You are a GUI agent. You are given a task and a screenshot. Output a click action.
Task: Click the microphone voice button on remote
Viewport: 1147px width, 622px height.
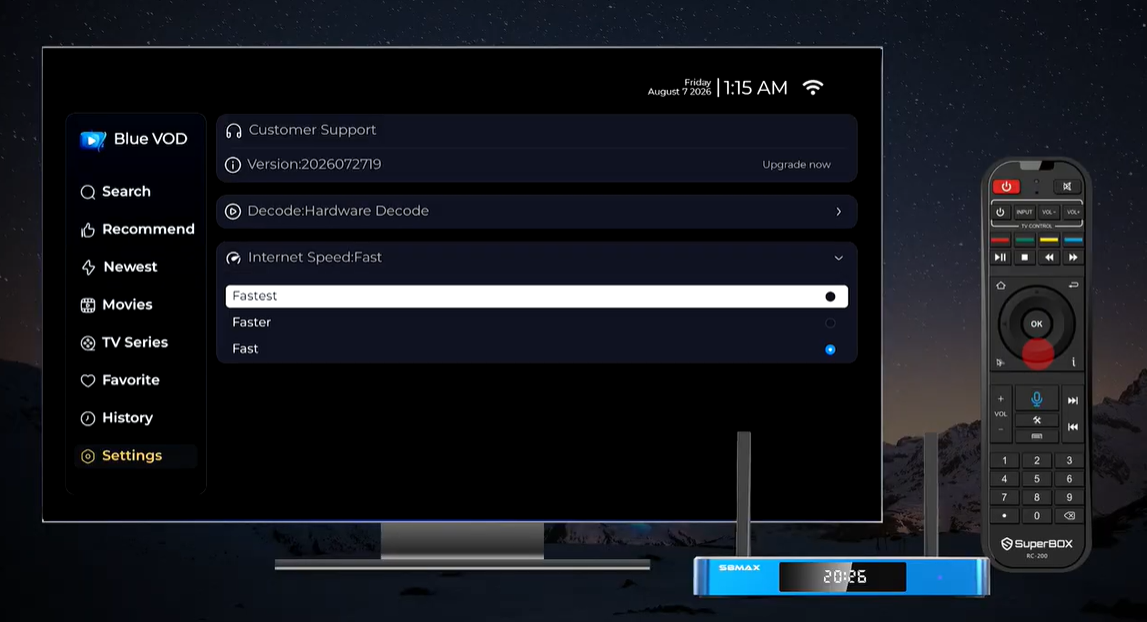click(x=1037, y=399)
